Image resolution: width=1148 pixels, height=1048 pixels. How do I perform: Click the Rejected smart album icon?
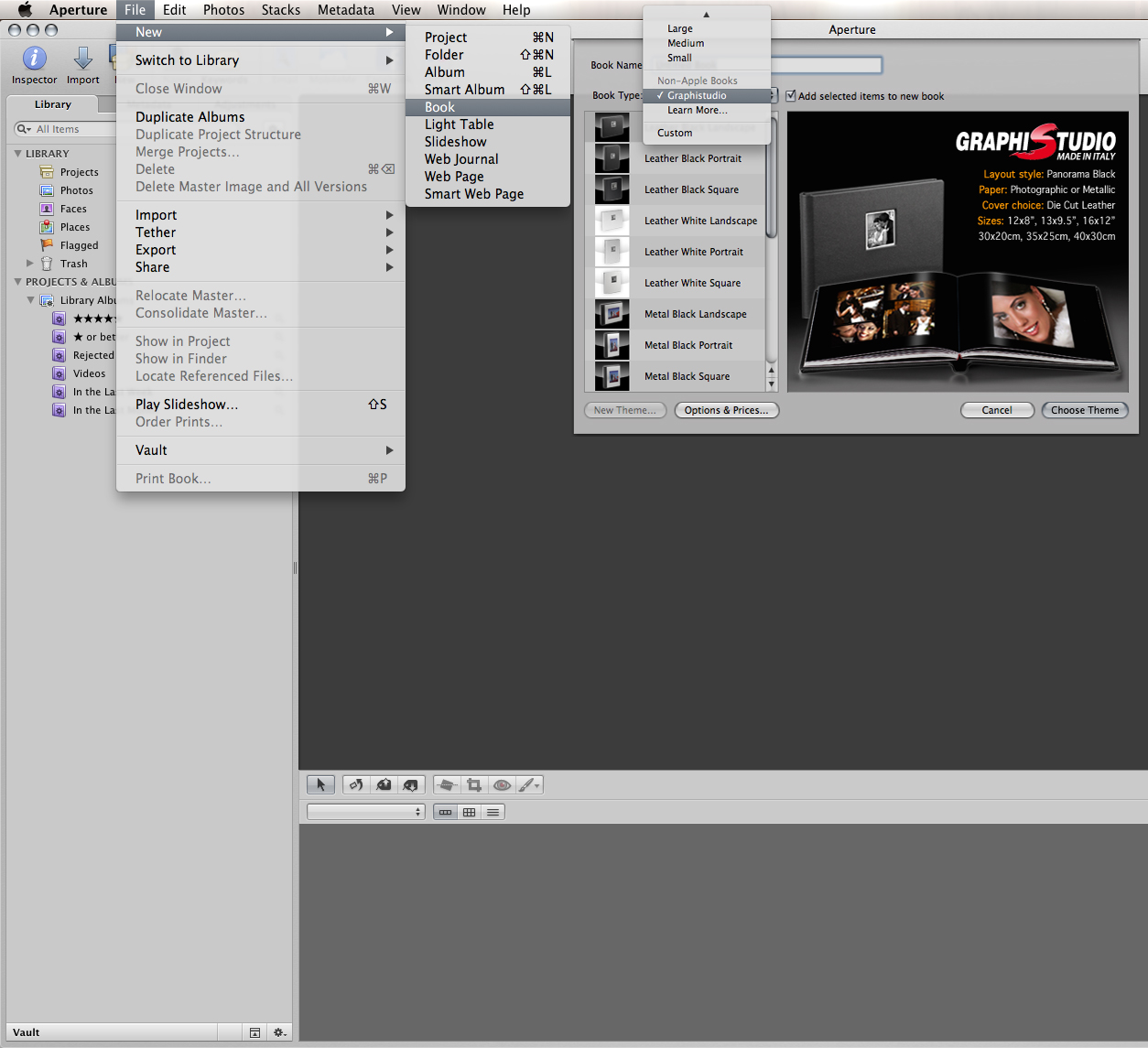point(59,355)
